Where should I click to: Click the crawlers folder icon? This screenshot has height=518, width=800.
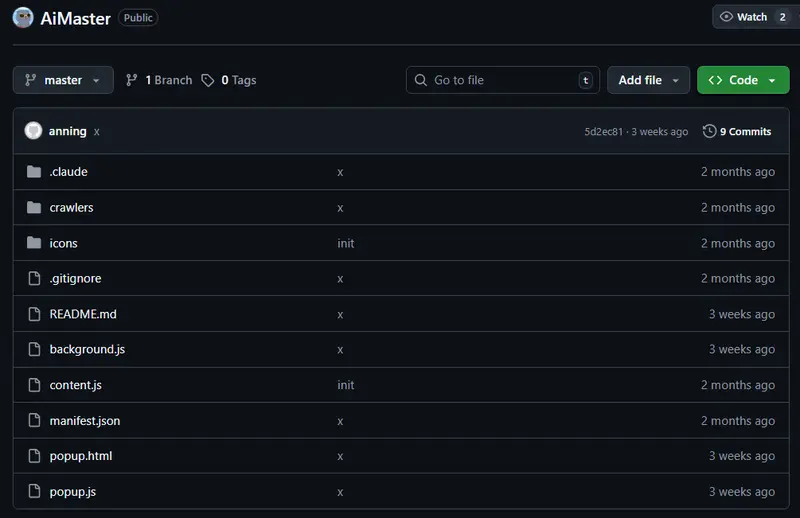pos(34,208)
